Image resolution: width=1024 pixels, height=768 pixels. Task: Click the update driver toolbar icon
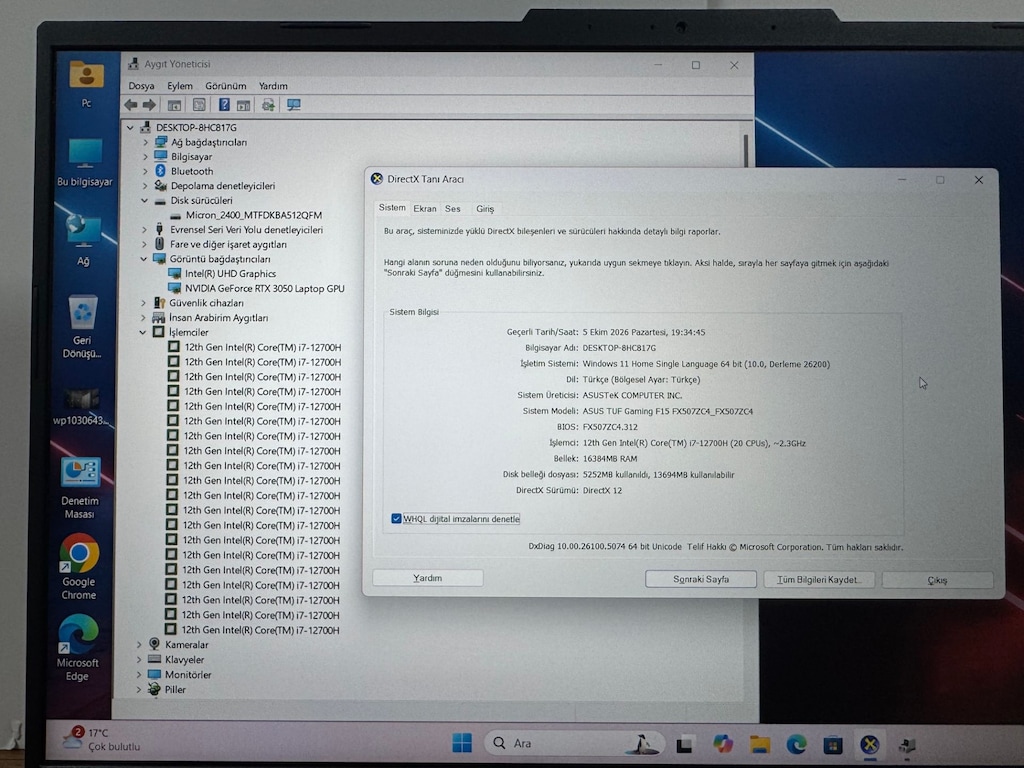[x=268, y=104]
